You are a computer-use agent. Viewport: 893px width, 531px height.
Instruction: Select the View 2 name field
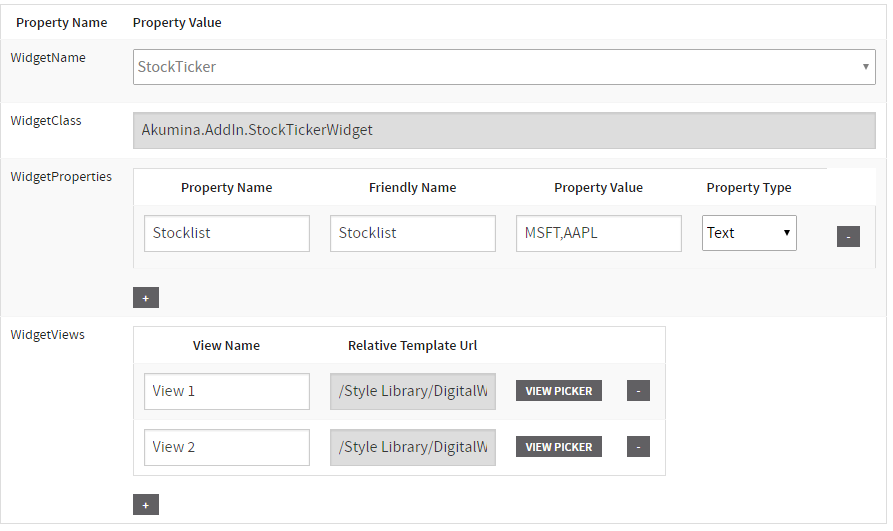pos(227,447)
